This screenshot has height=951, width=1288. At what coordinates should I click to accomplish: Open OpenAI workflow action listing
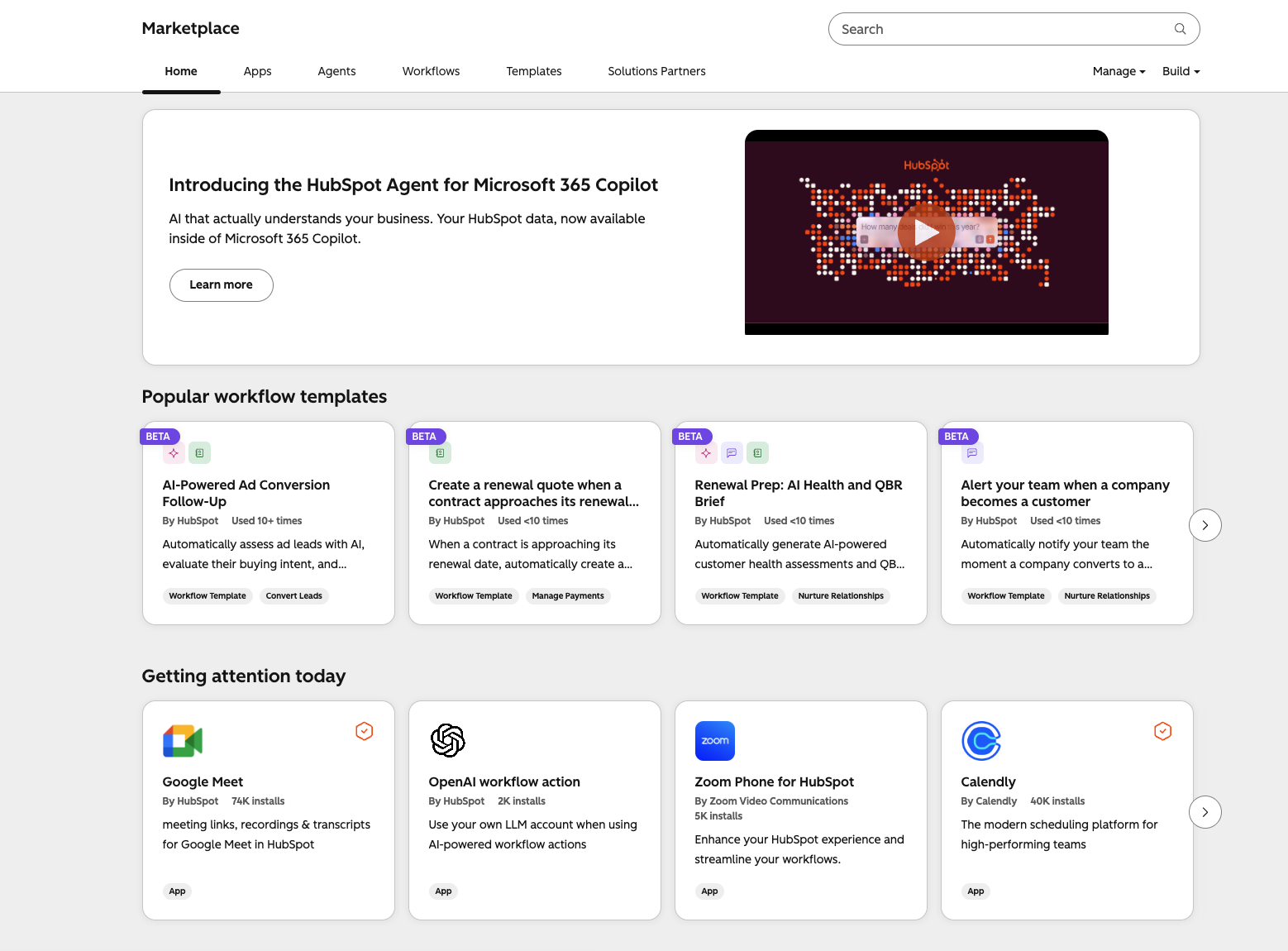(504, 781)
